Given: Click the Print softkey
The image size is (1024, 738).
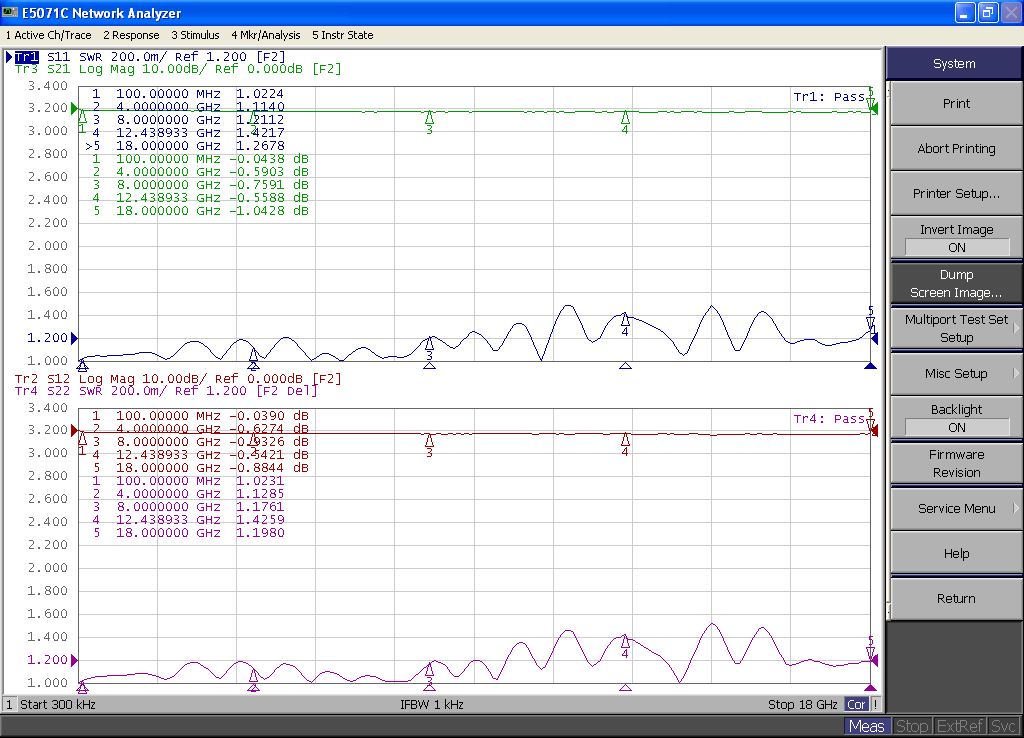Looking at the screenshot, I should click(x=955, y=103).
